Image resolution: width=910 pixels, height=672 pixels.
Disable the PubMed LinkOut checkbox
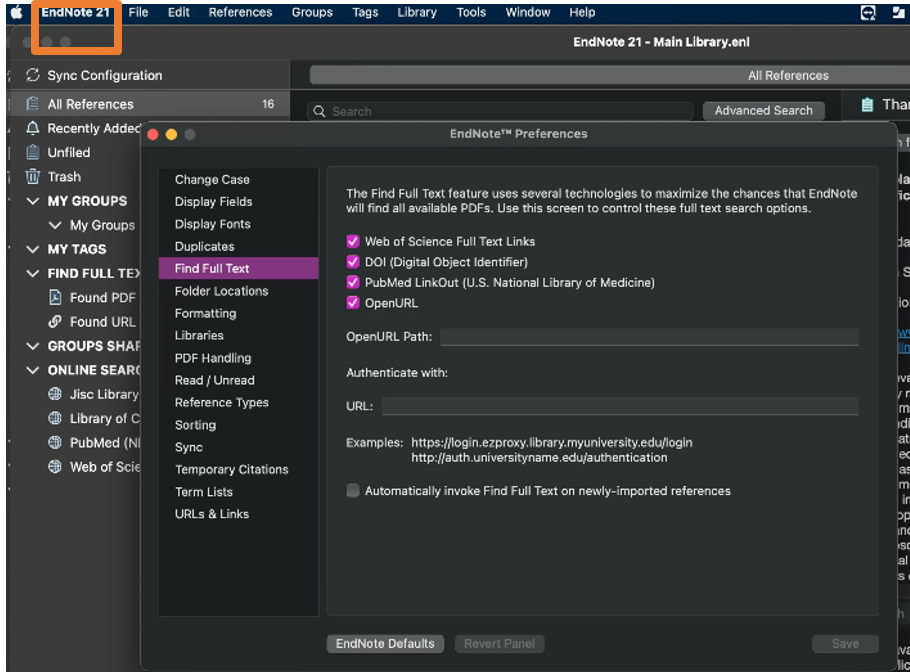(352, 283)
